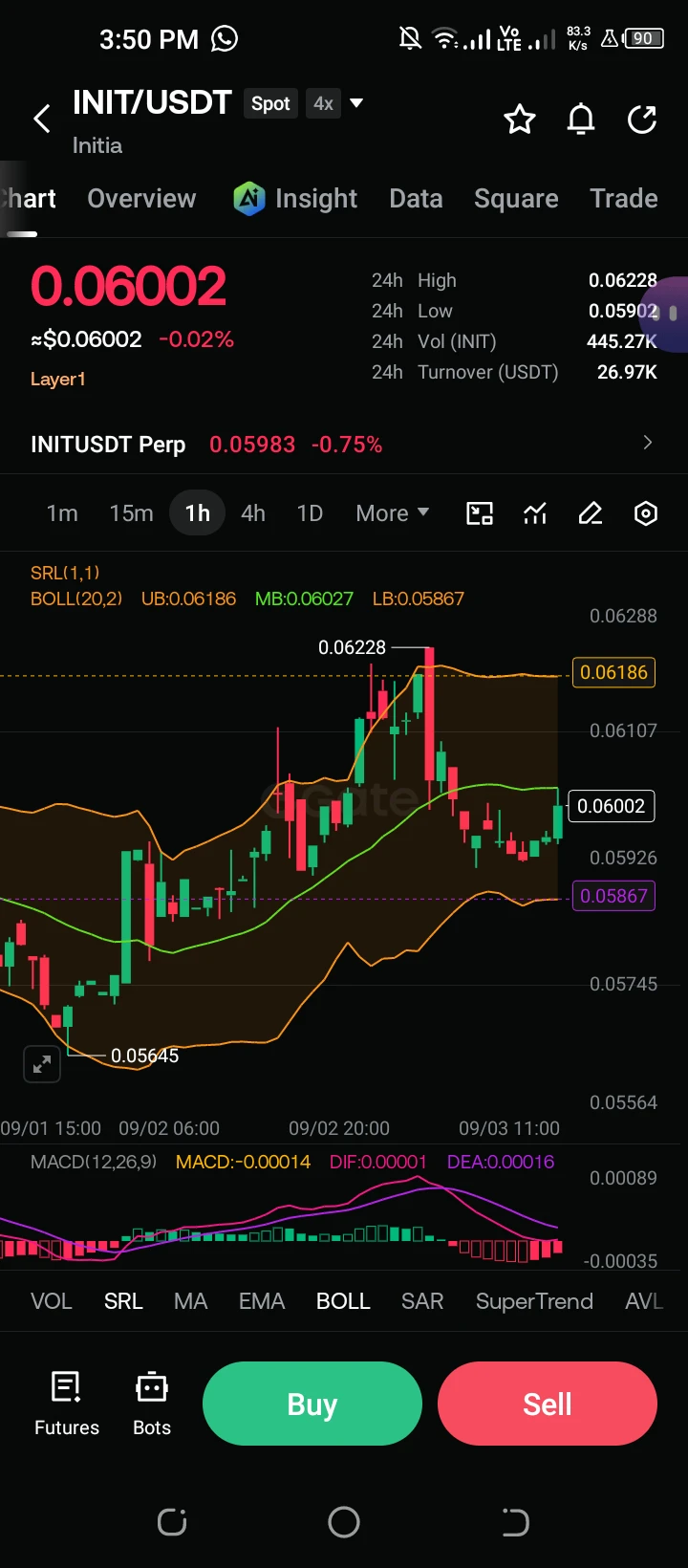Tap the Layer1 category tag
Viewport: 688px width, 1568px height.
coord(58,379)
